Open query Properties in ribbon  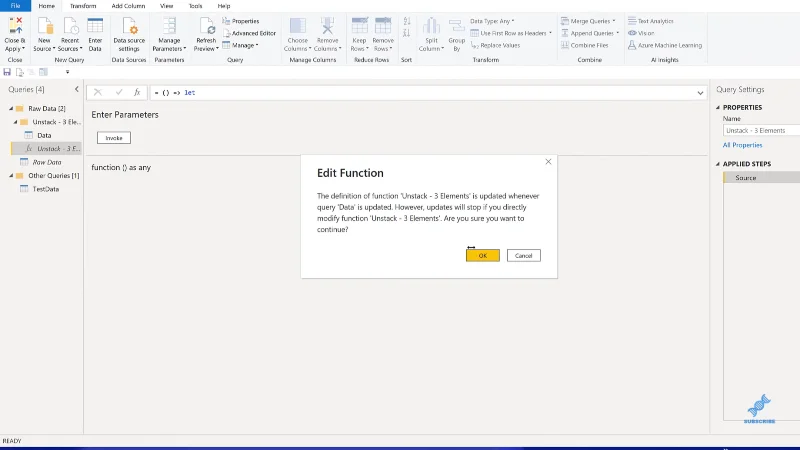241,21
